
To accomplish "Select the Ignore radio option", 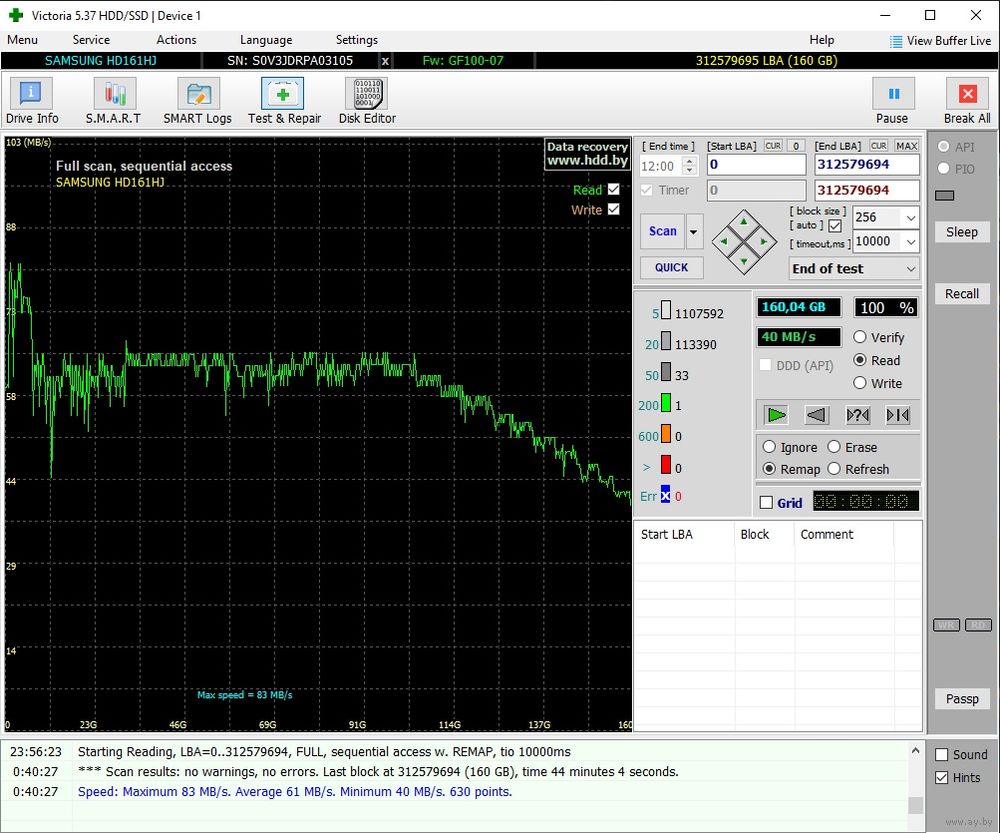I will pos(769,447).
